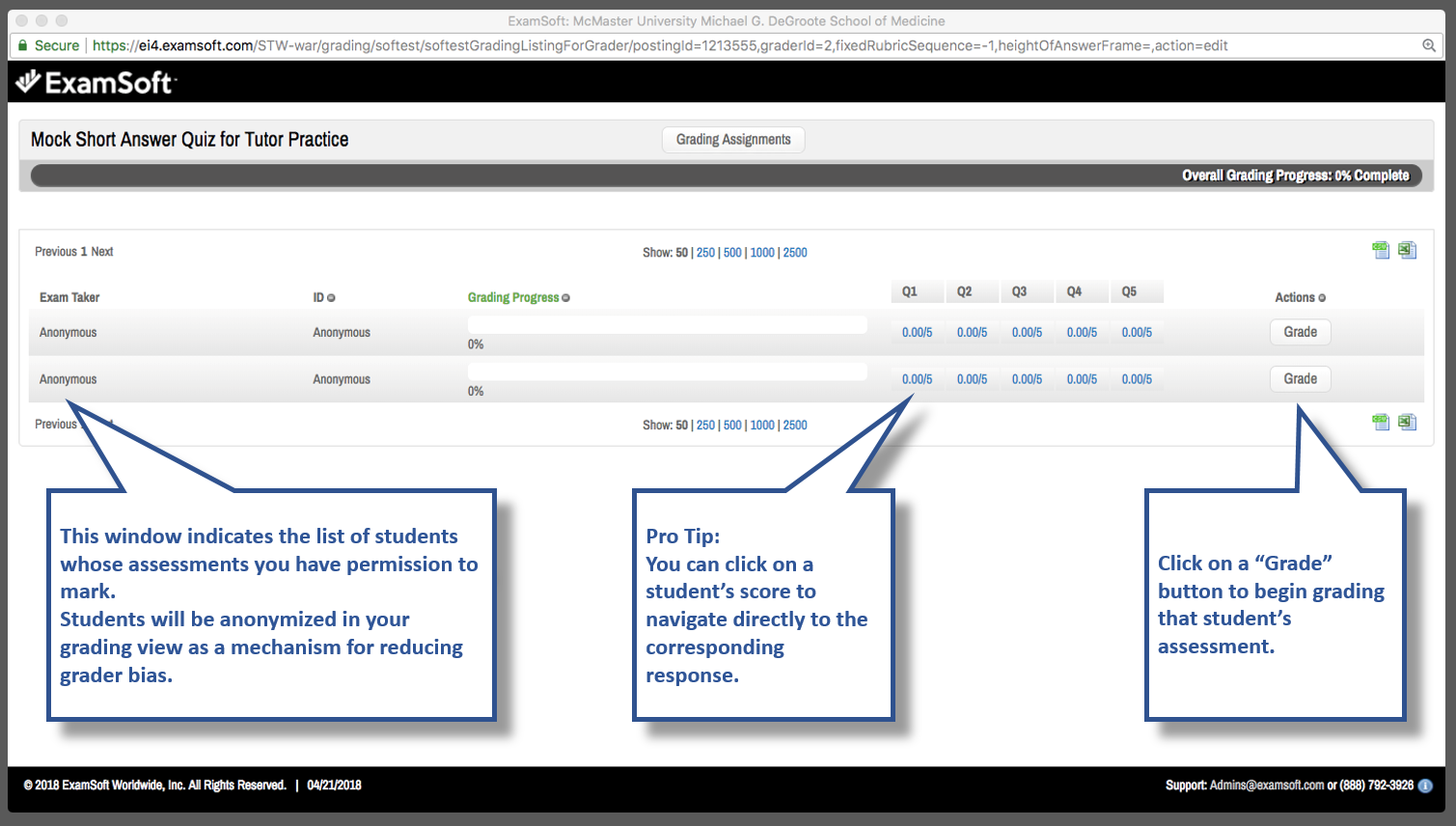Show 1000 entries using the top pager

click(762, 253)
